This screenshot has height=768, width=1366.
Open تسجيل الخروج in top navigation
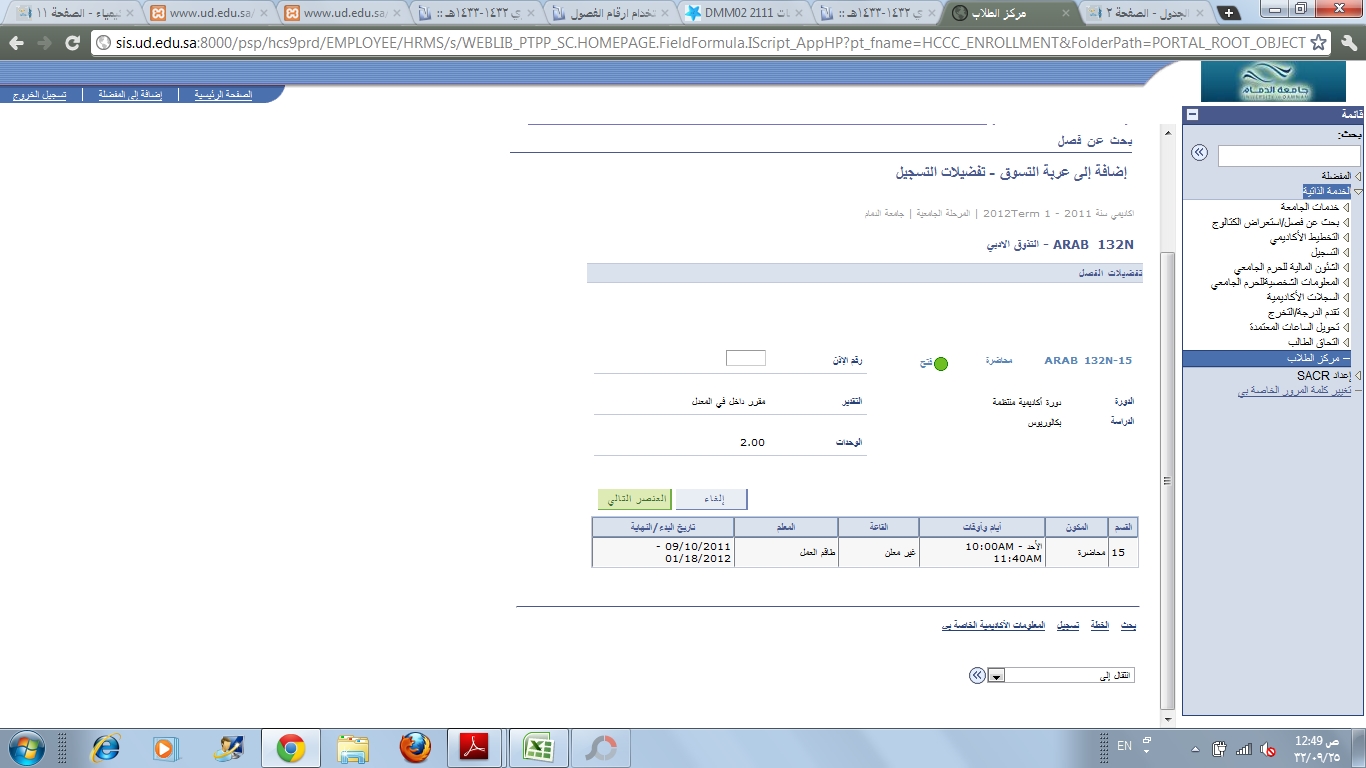40,95
